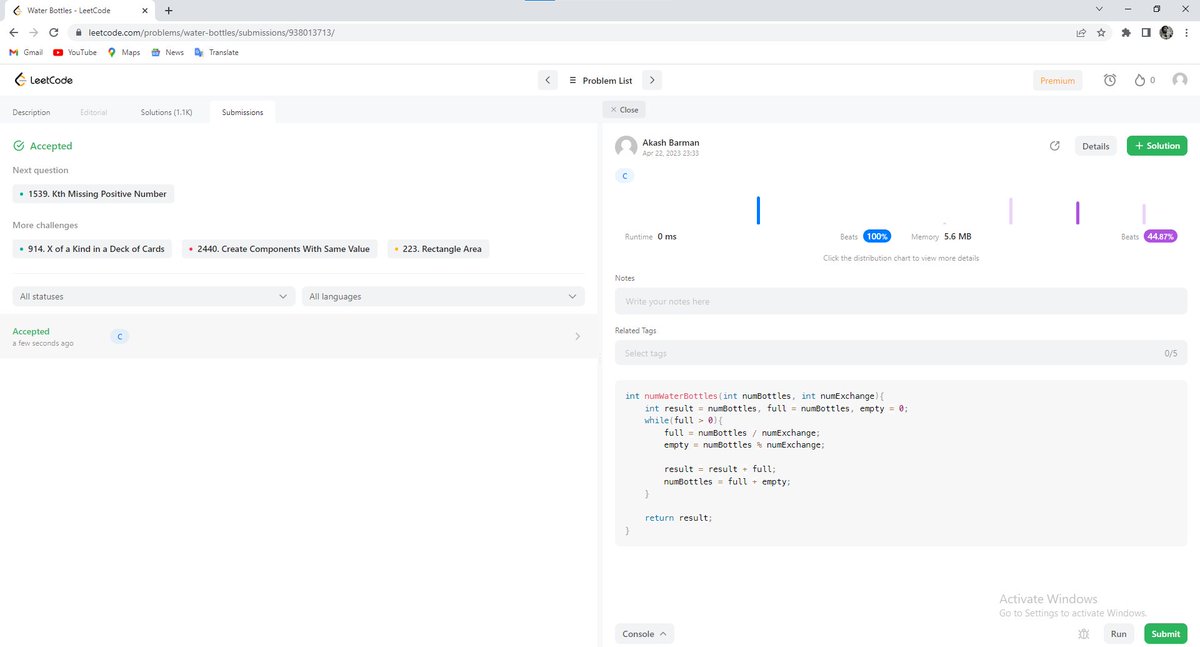Click the green + Solution button
The height and width of the screenshot is (647, 1200).
(x=1157, y=146)
